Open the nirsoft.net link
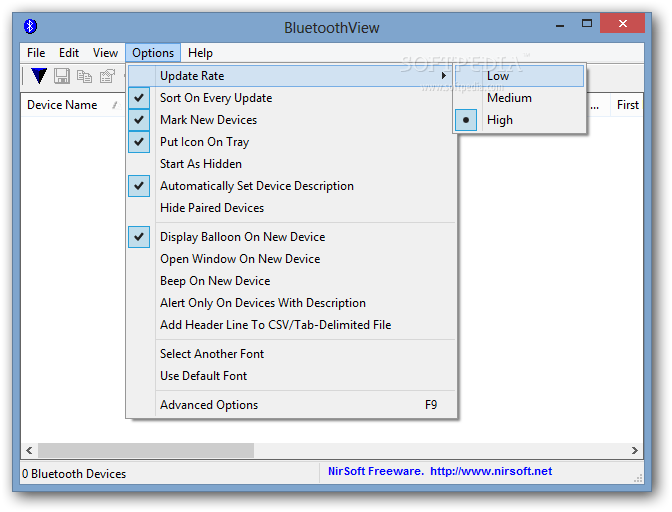The width and height of the screenshot is (672, 512). point(491,471)
